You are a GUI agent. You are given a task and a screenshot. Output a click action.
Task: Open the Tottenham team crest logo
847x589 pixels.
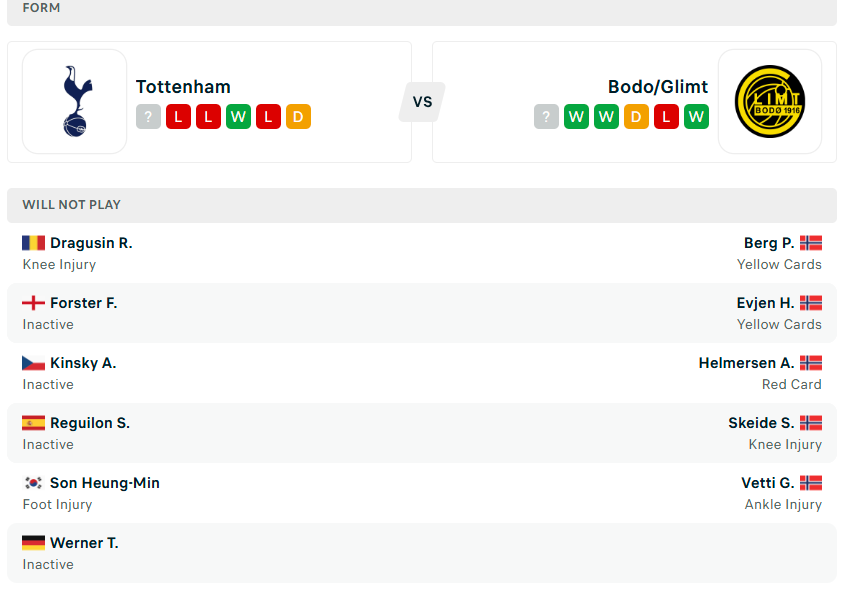coord(75,102)
